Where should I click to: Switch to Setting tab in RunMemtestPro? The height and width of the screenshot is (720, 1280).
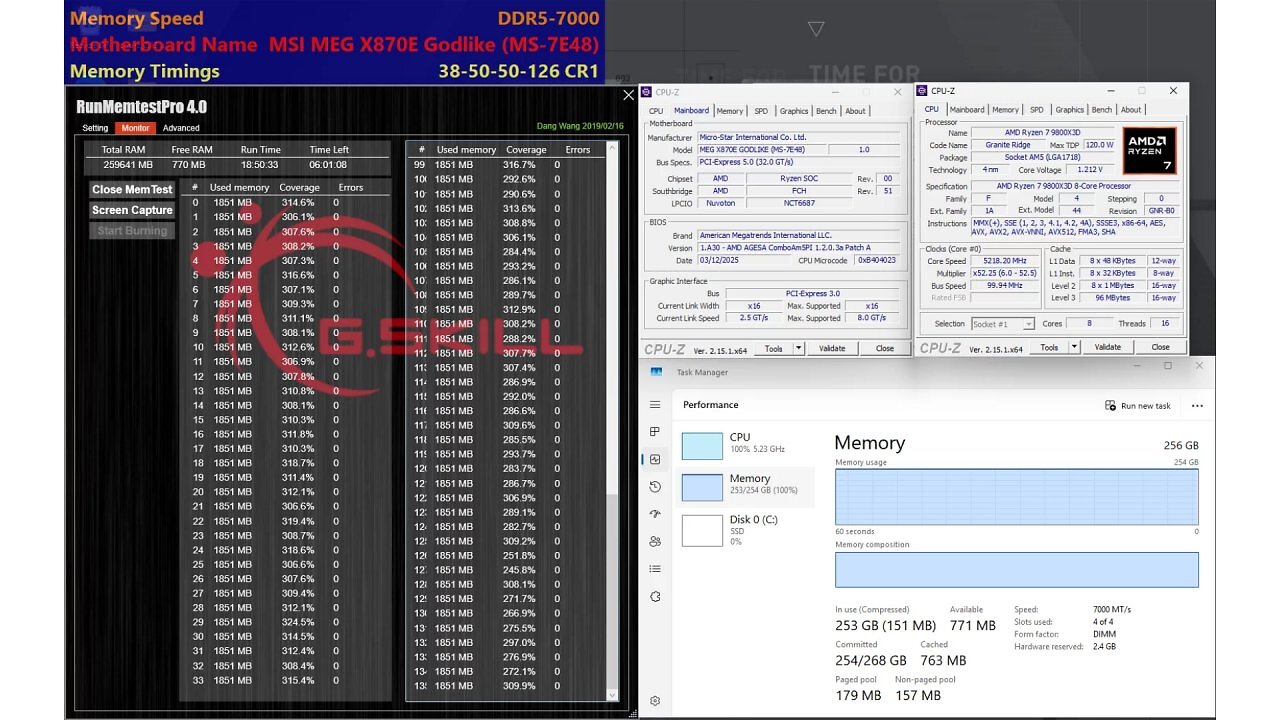95,128
